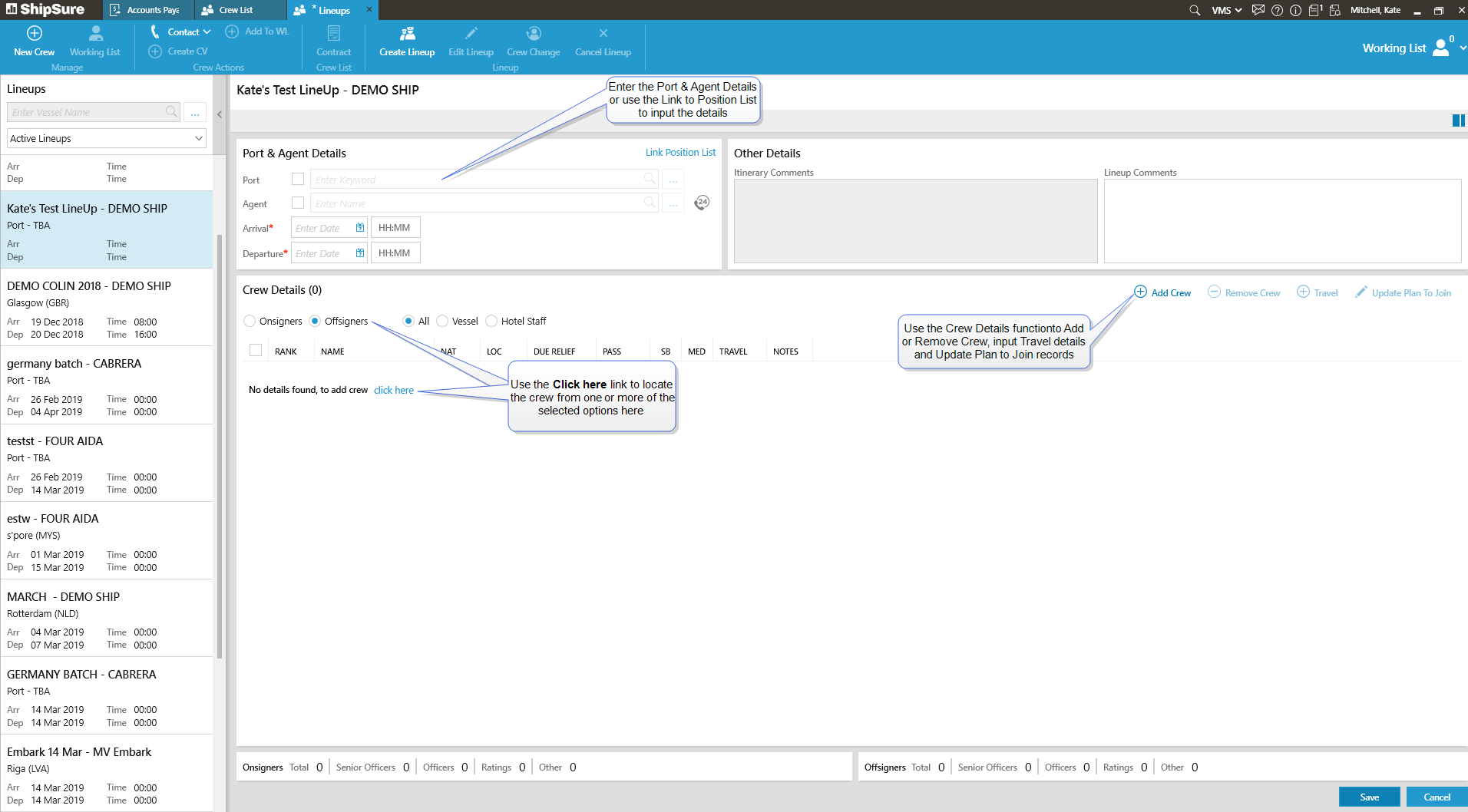Click the Enter Vessel Name search field
This screenshot has height=812, width=1468.
click(87, 112)
